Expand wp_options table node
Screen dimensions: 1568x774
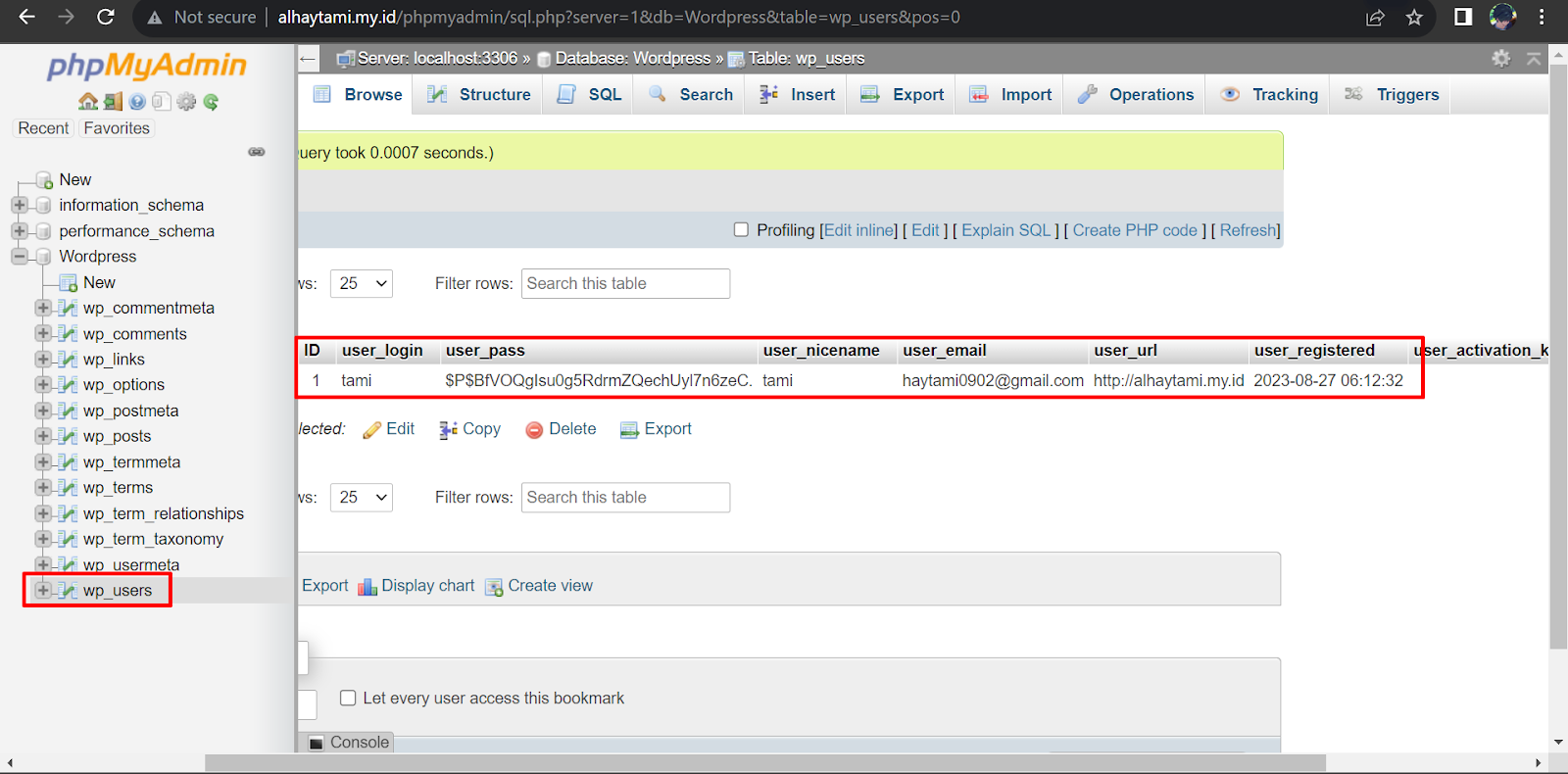click(43, 384)
